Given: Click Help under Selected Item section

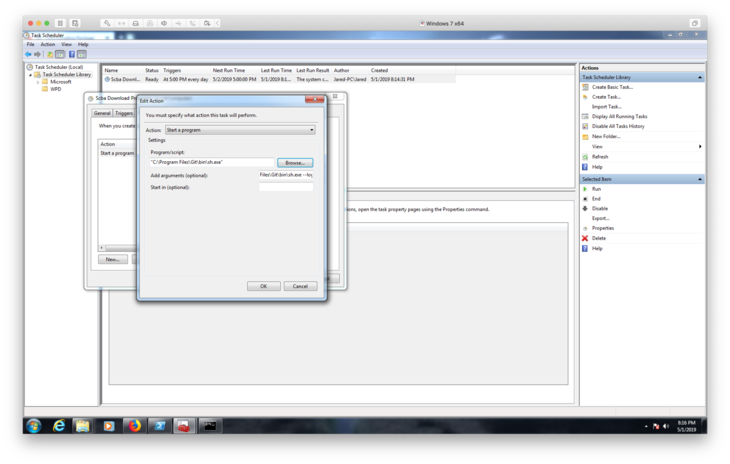Looking at the screenshot, I should tap(597, 249).
